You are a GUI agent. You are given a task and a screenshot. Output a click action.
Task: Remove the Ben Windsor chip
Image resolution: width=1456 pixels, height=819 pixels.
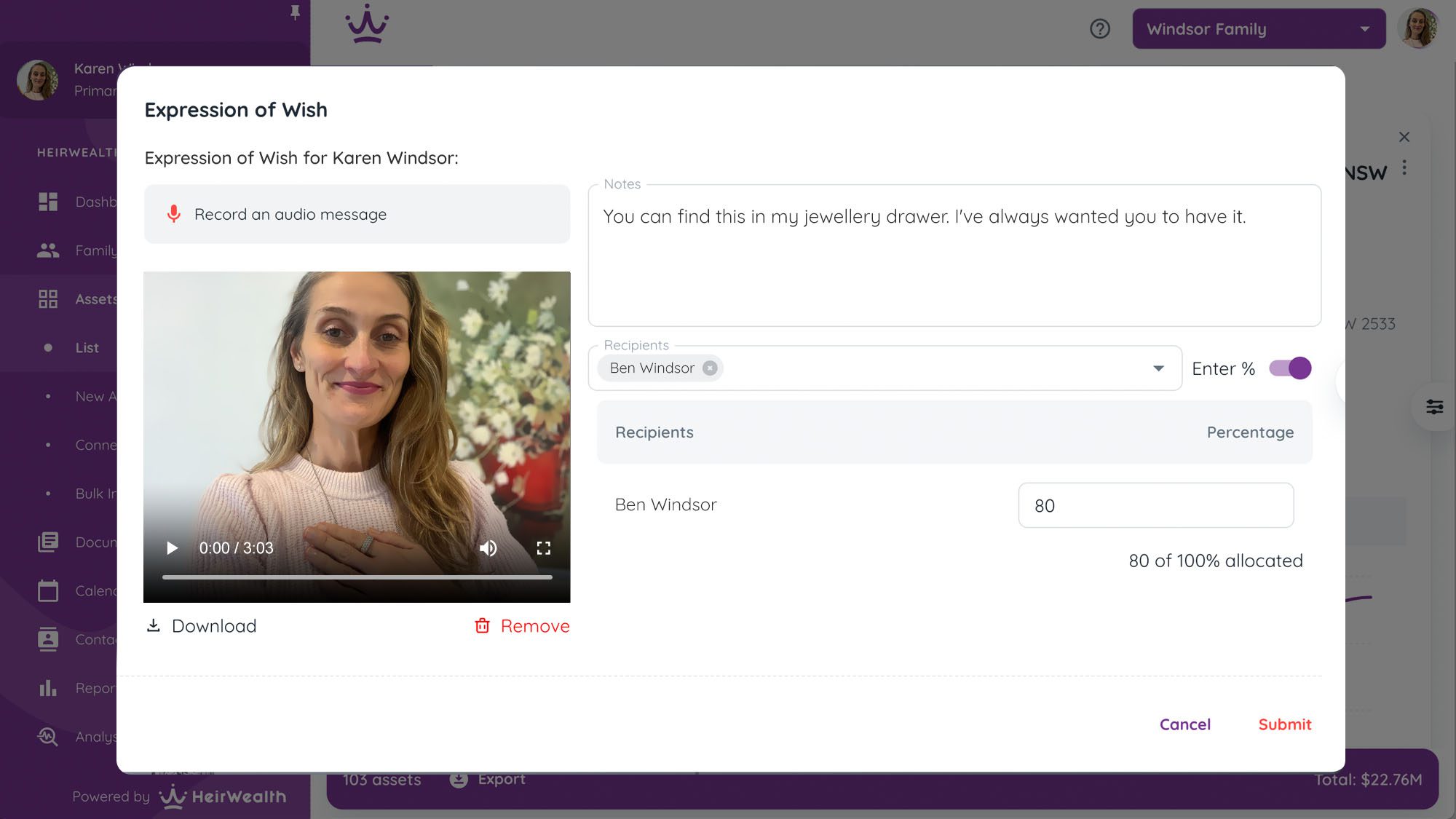(710, 368)
